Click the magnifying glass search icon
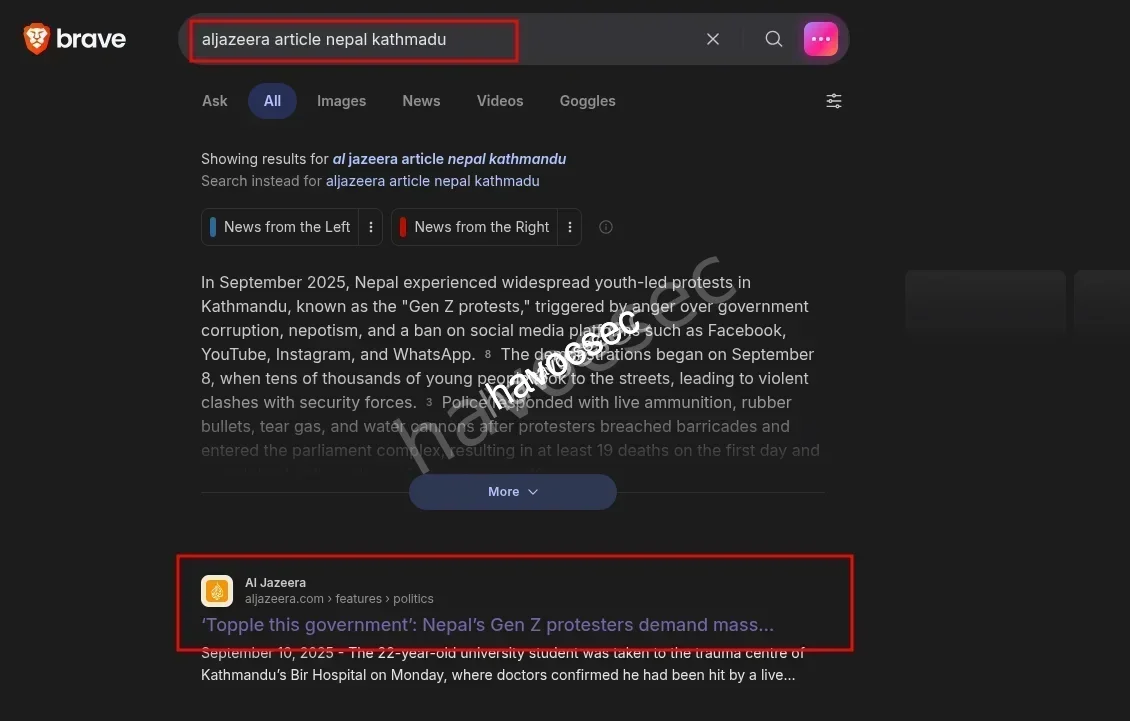Screen dimensions: 1130x721 click(773, 39)
